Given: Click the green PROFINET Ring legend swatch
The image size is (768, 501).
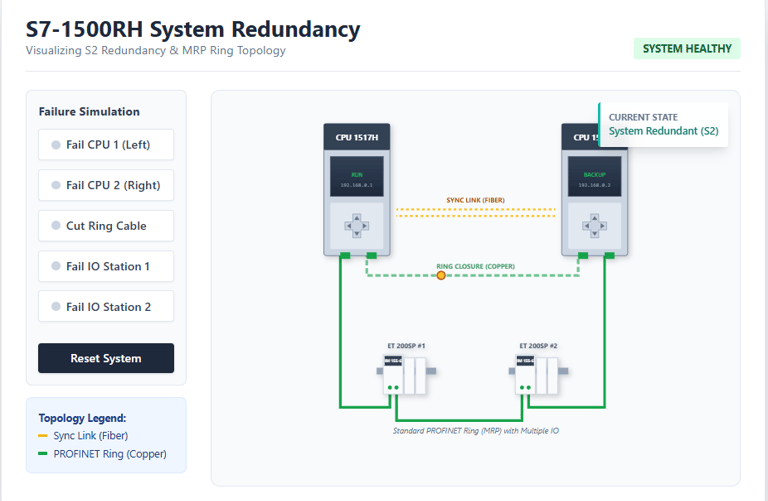Looking at the screenshot, I should [x=43, y=453].
